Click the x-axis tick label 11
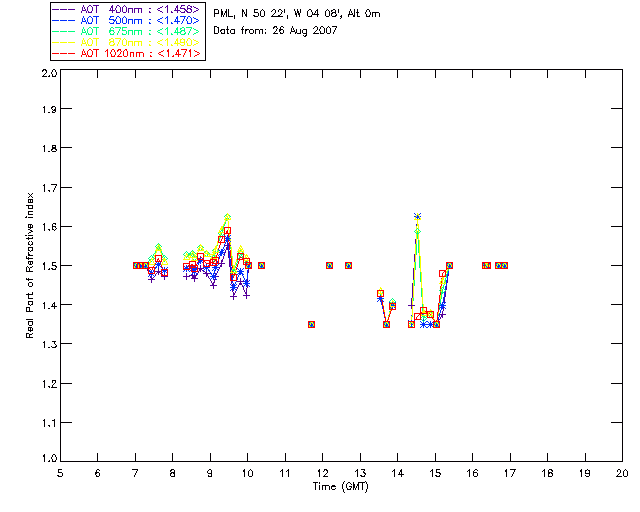Viewport: 640px width, 512px height. 285,473
